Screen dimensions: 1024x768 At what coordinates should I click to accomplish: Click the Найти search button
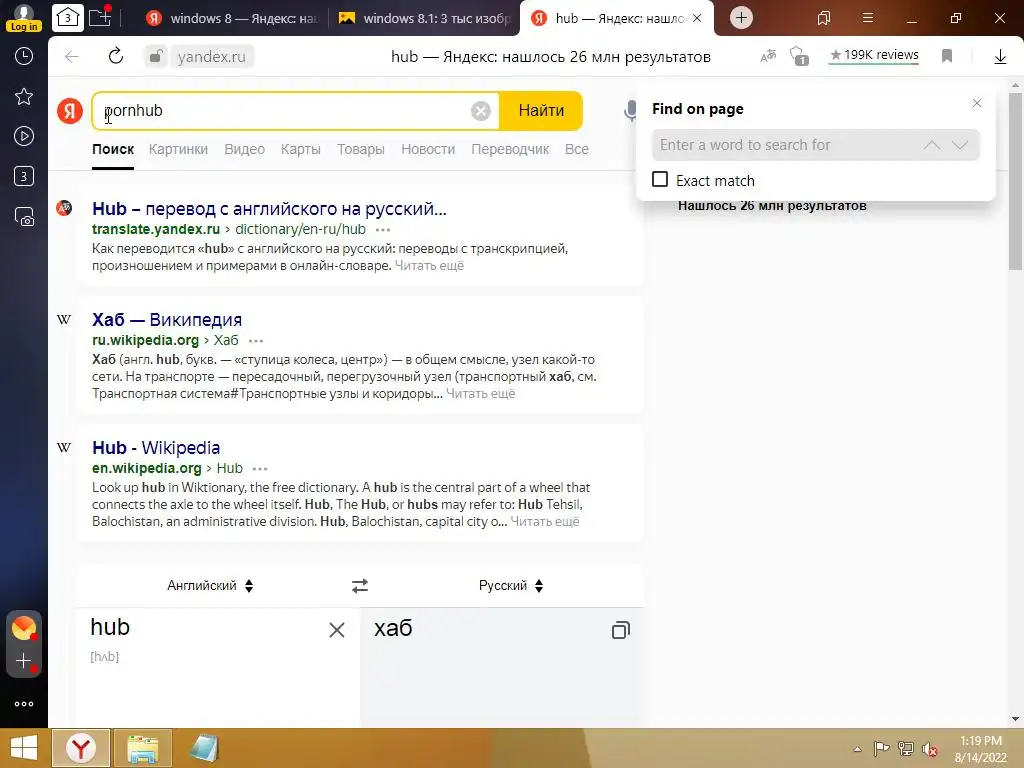(541, 110)
